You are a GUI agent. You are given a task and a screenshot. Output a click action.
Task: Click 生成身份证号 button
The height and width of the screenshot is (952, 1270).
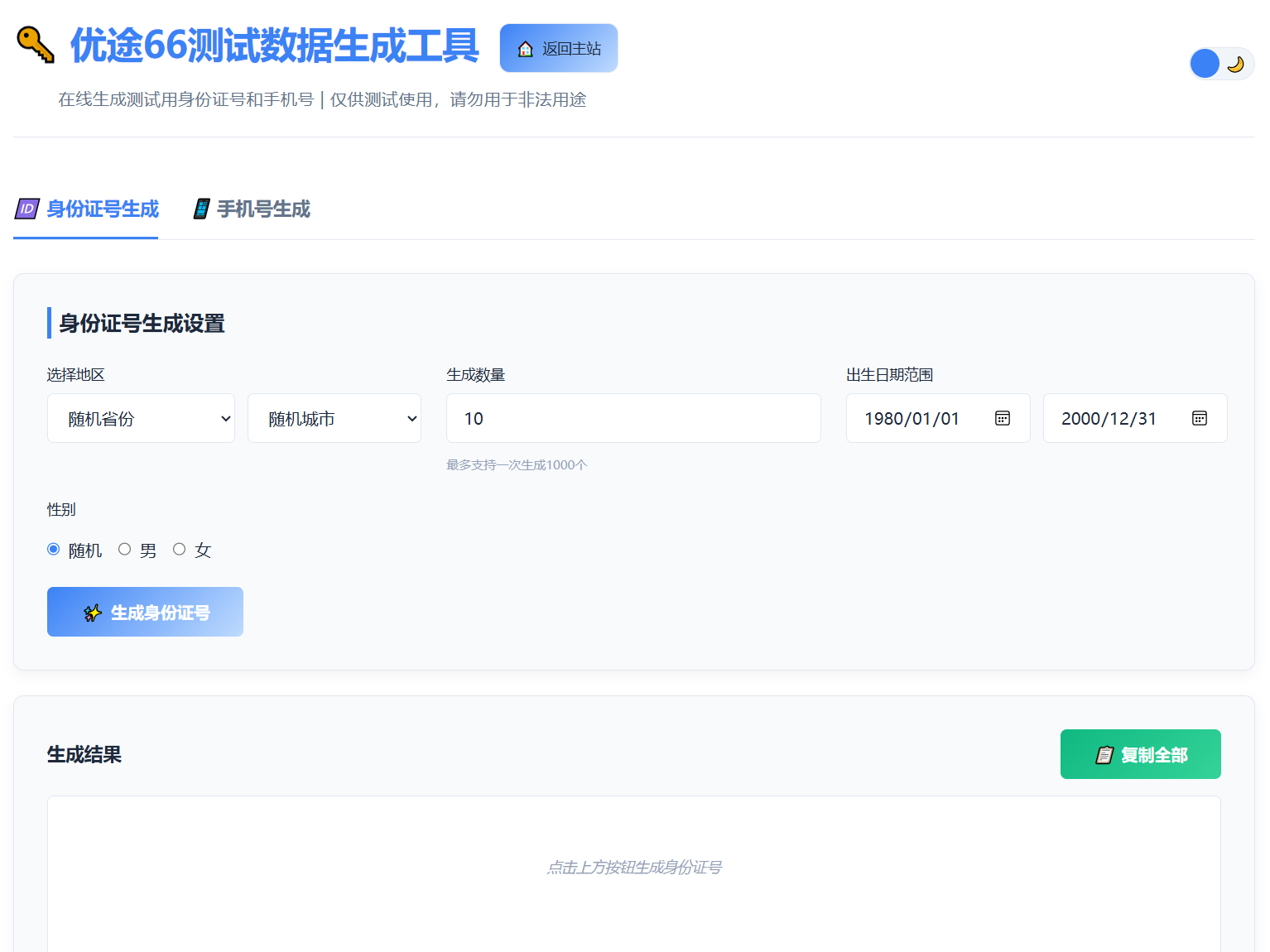coord(145,612)
